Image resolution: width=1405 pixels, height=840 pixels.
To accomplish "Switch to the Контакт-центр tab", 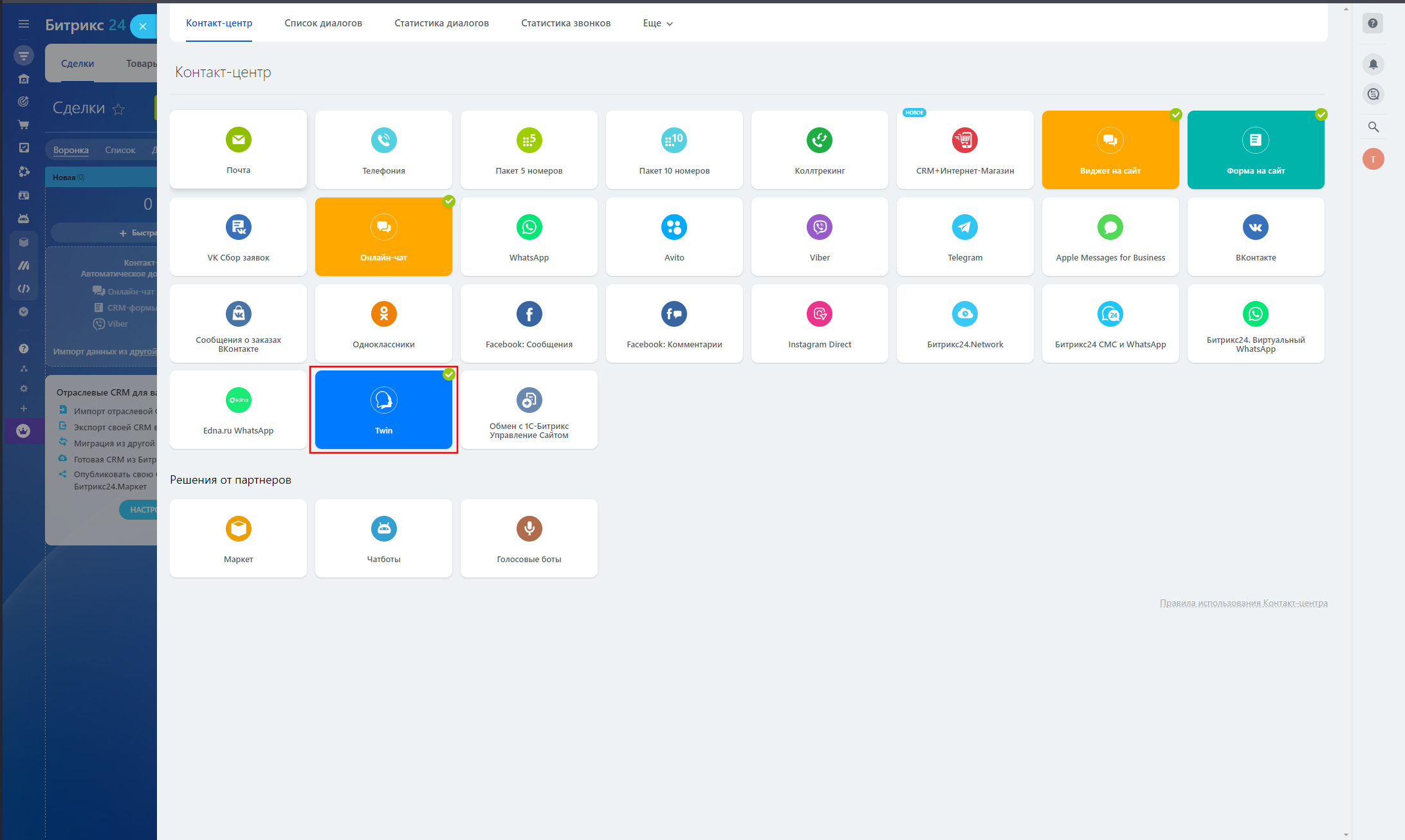I will point(219,23).
